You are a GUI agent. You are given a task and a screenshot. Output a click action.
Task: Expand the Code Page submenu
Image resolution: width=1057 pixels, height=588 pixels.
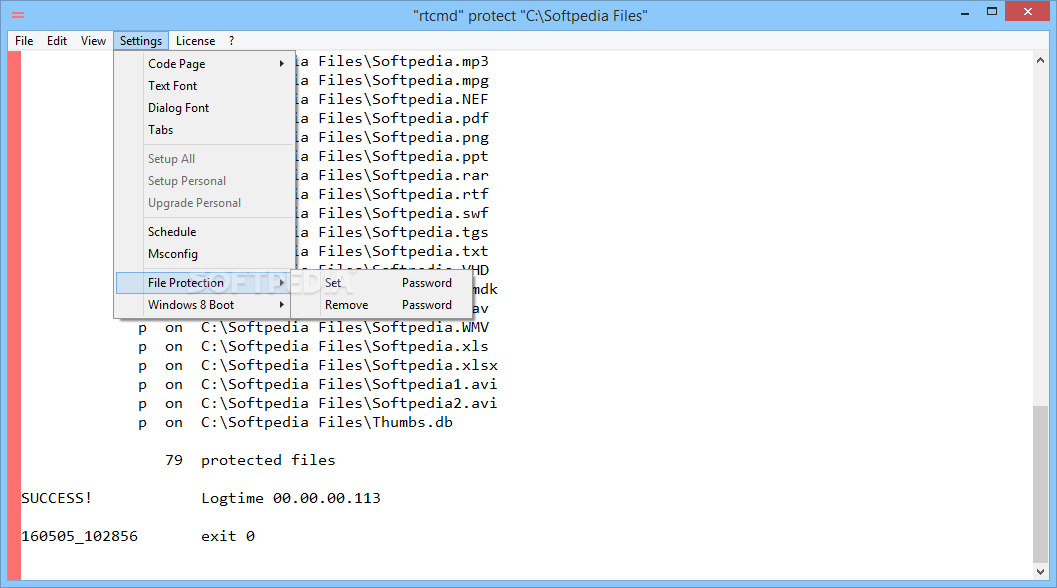tap(206, 63)
